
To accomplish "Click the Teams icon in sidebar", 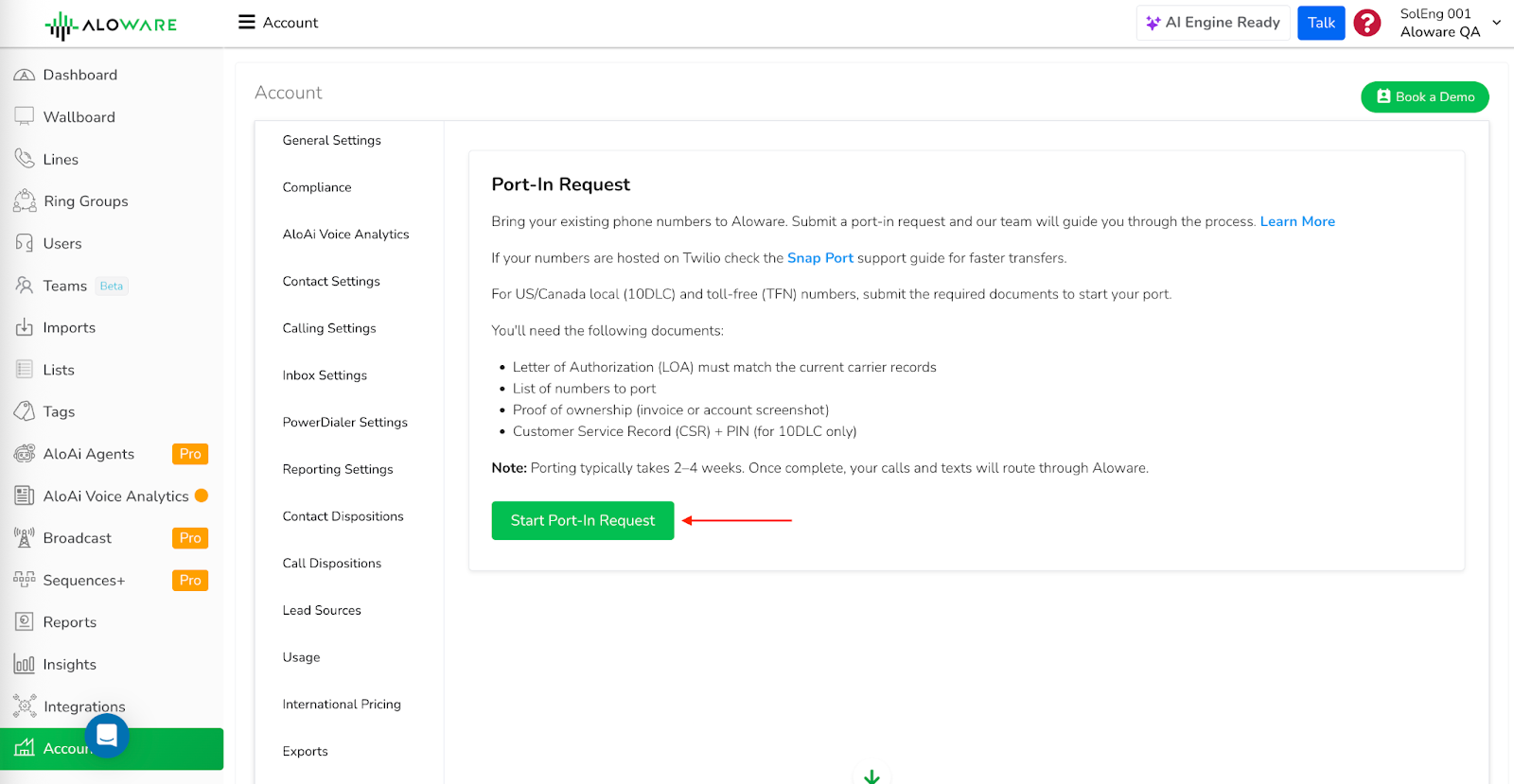I will (x=25, y=285).
